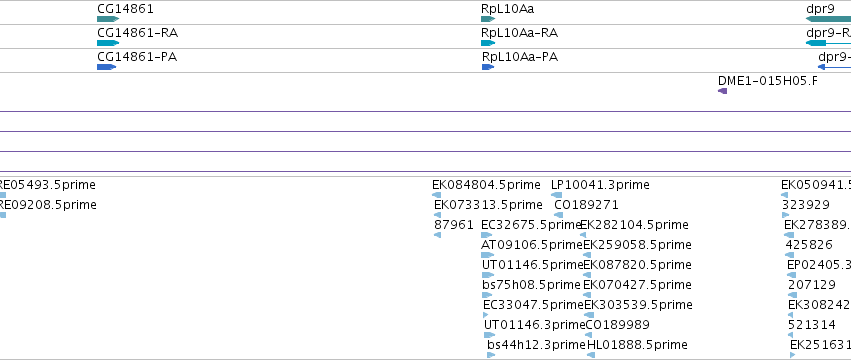851x360 pixels.
Task: Click the EC32675.5prime EST label
Action: (x=531, y=225)
